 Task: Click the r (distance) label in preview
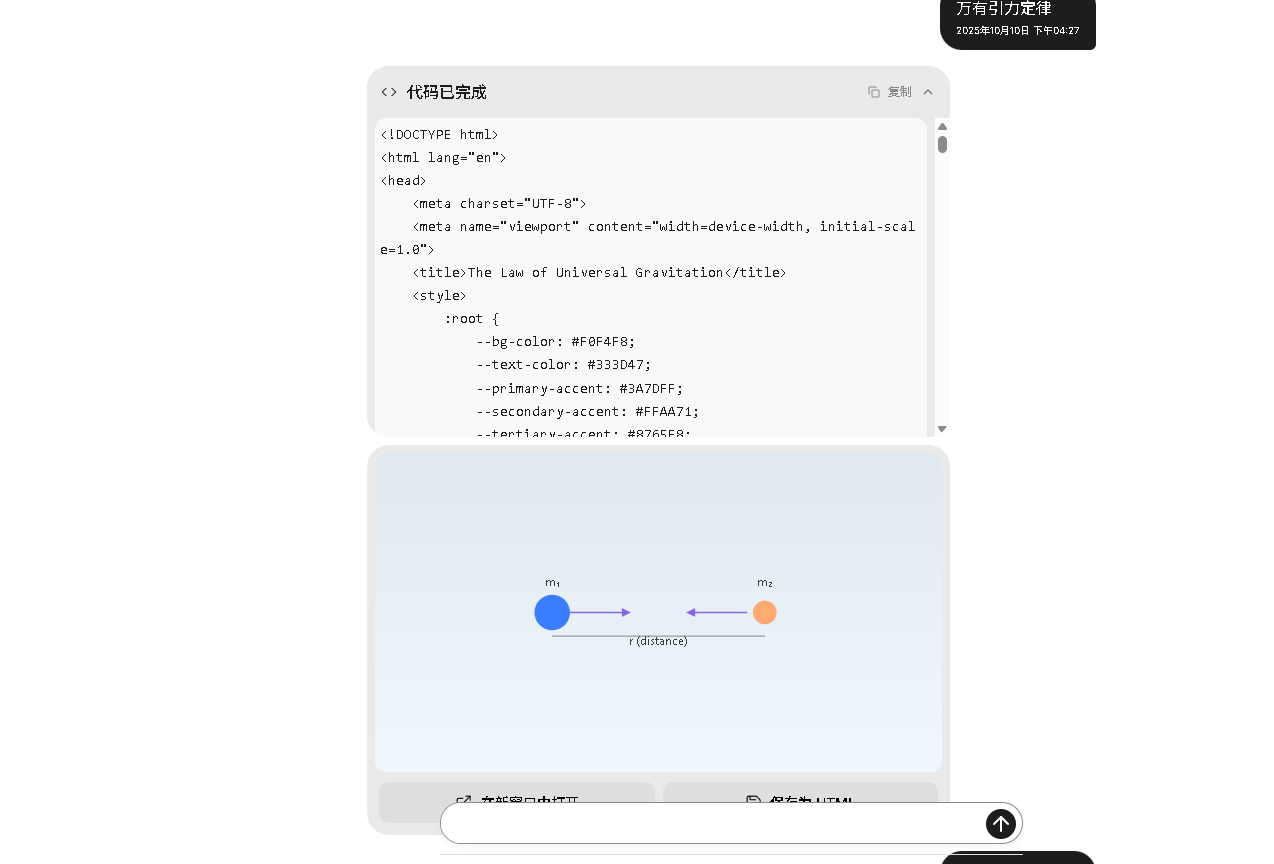(658, 641)
